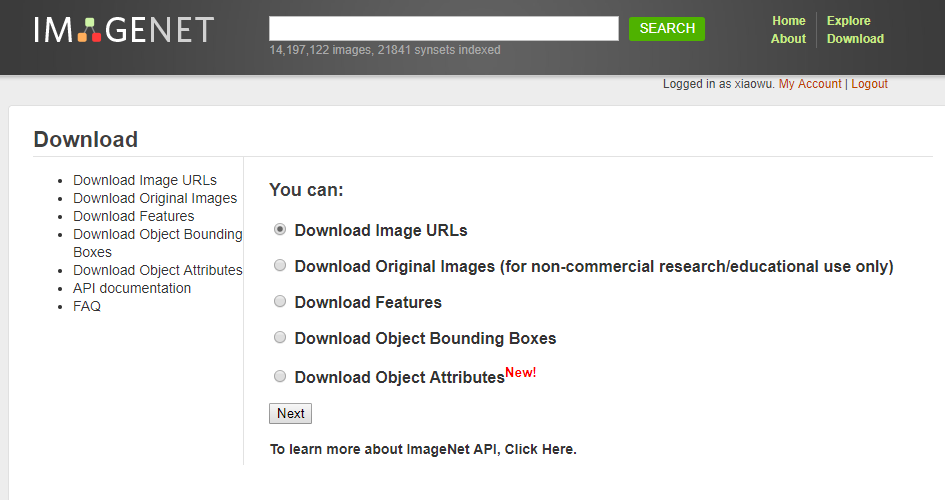
Task: Focus the ImageNet search input field
Action: [x=444, y=29]
